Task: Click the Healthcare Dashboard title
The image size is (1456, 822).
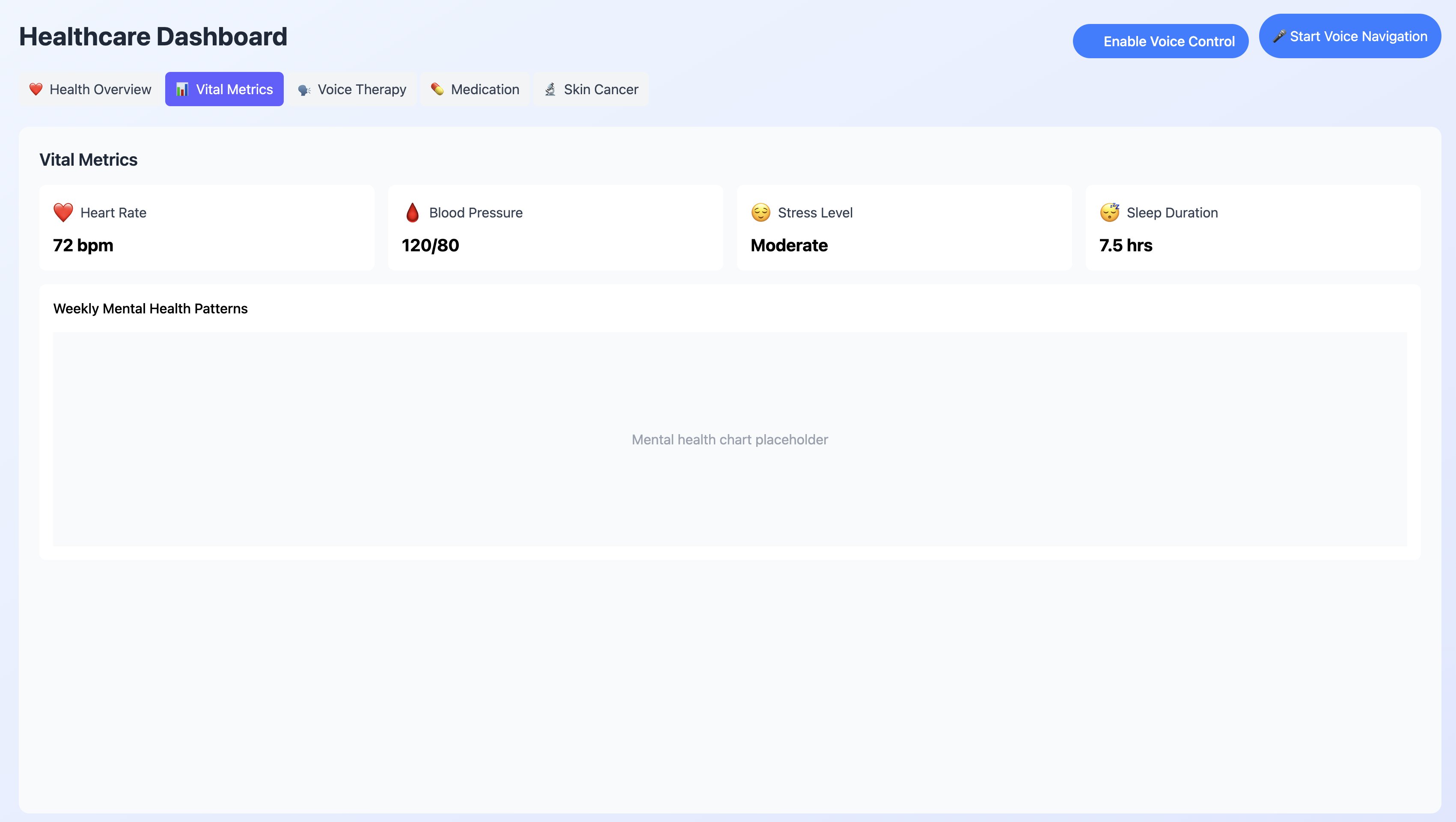Action: (153, 37)
